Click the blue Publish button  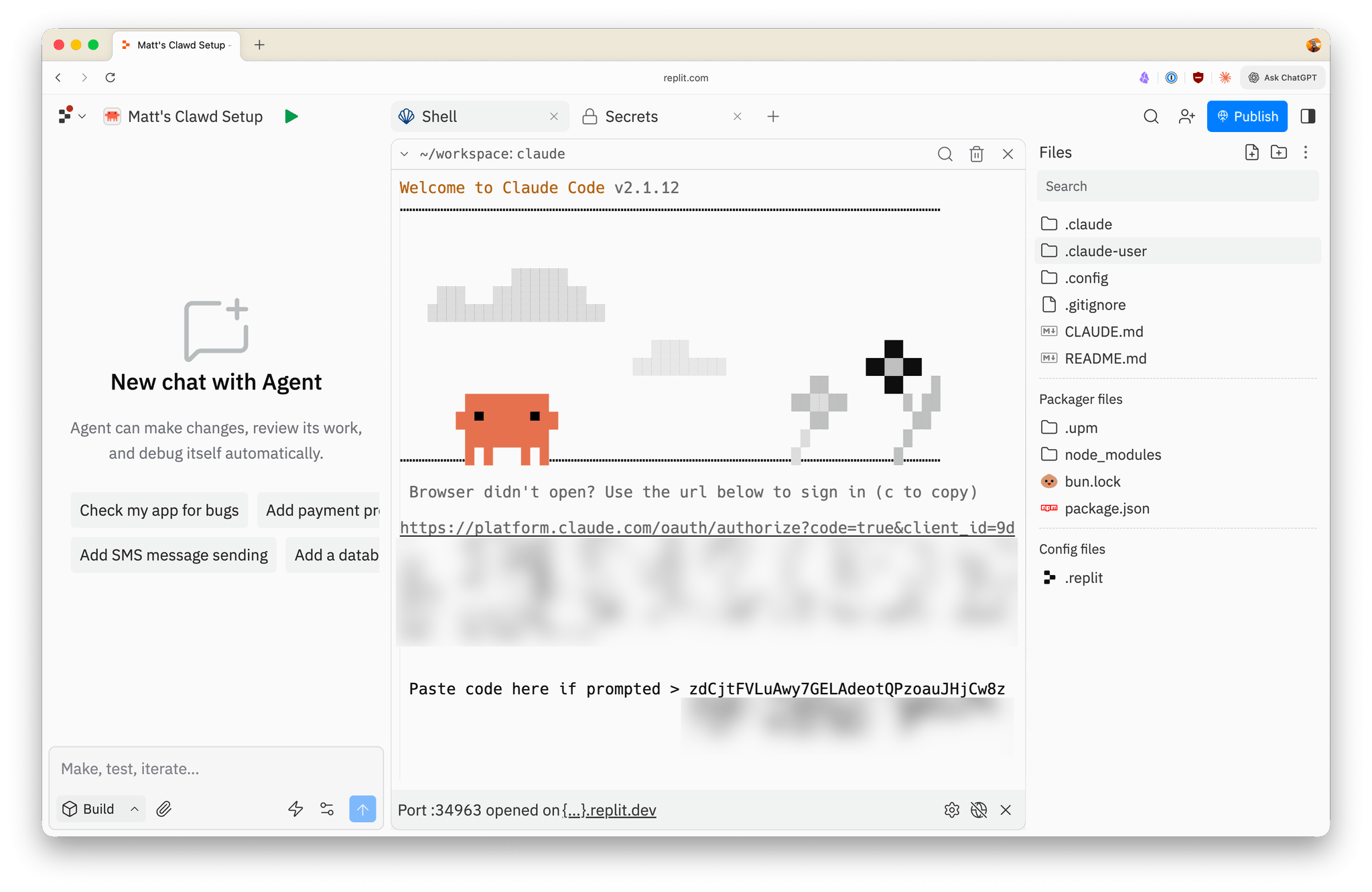pos(1247,117)
